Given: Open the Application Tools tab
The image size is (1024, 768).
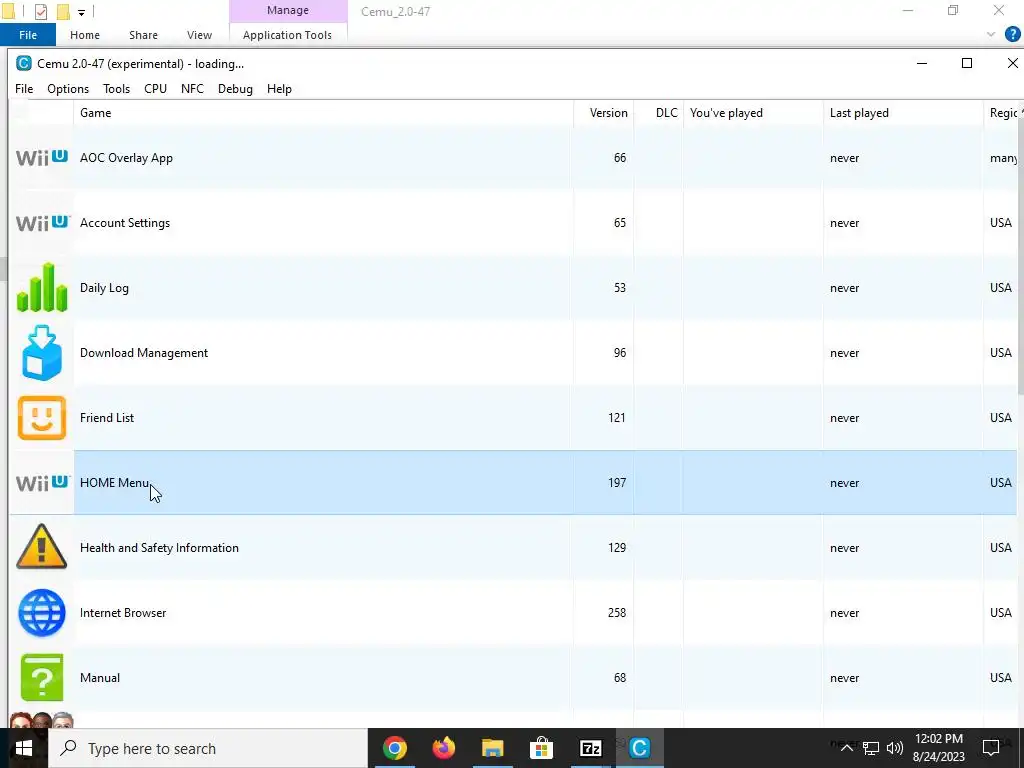Looking at the screenshot, I should click(287, 35).
